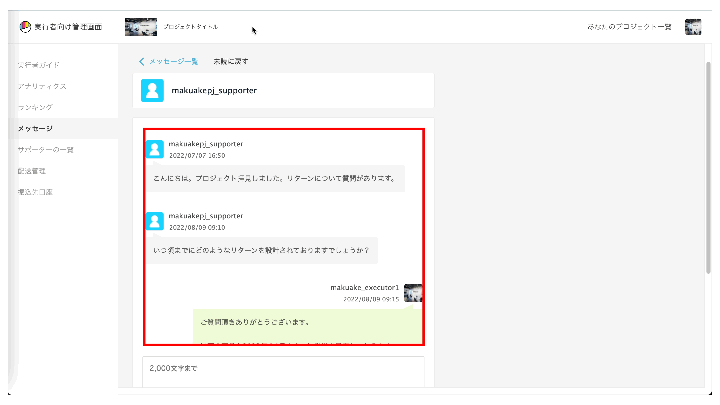The width and height of the screenshot is (720, 405).
Task: Click makuake_executor1 sender name
Action: [365, 287]
